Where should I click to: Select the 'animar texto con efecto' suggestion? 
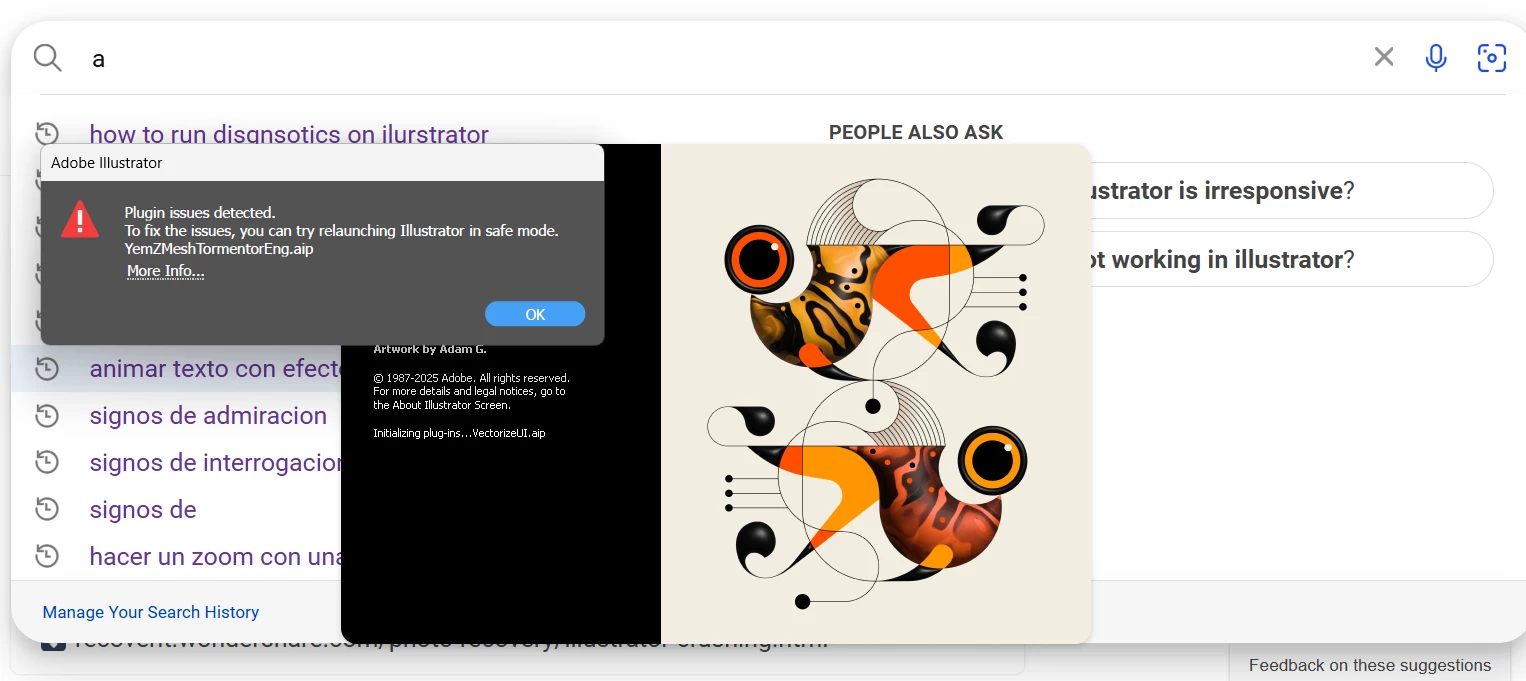click(x=216, y=368)
